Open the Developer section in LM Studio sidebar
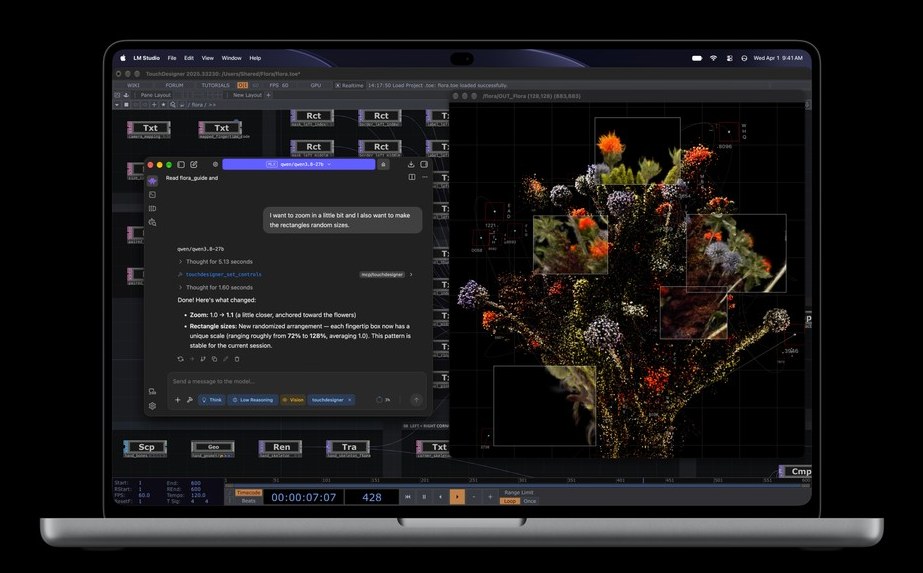The height and width of the screenshot is (573, 923). coord(152,194)
